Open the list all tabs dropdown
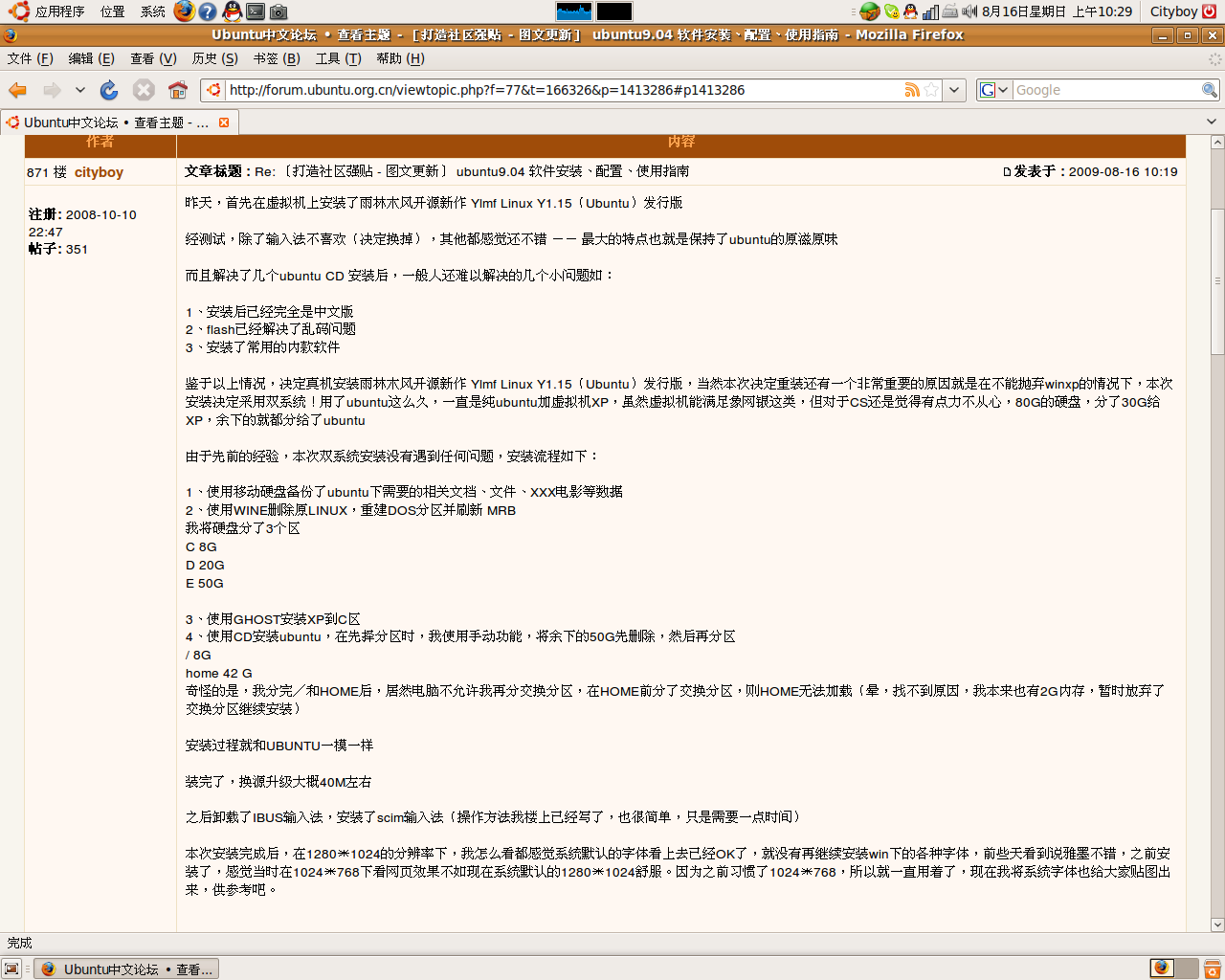Screen dimensions: 1225x980 [1212, 122]
